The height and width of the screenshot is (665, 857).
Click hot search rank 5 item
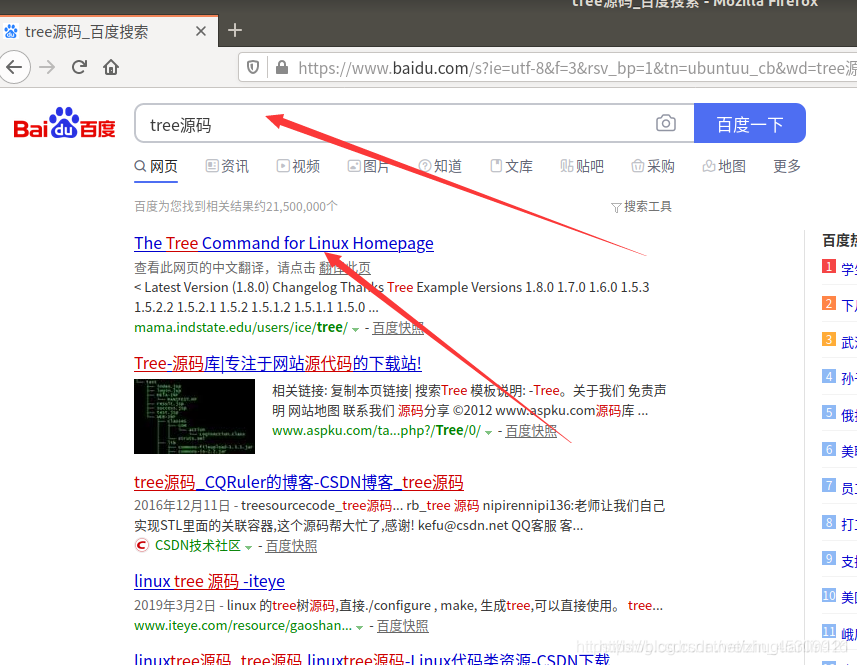tap(840, 414)
